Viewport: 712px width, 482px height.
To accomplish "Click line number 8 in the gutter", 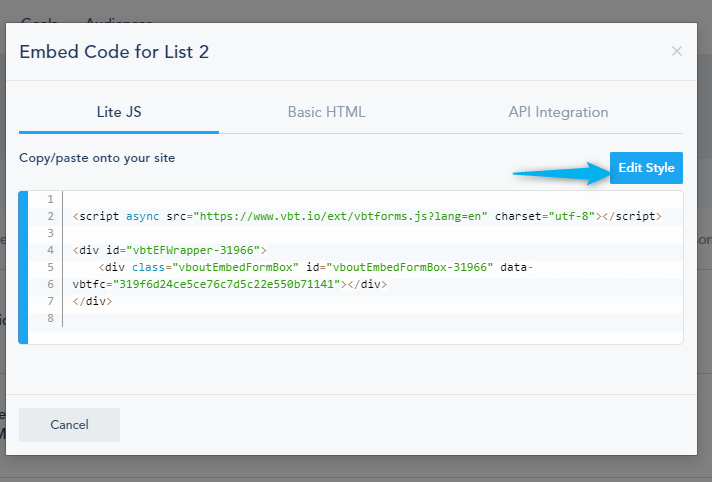I will click(50, 318).
